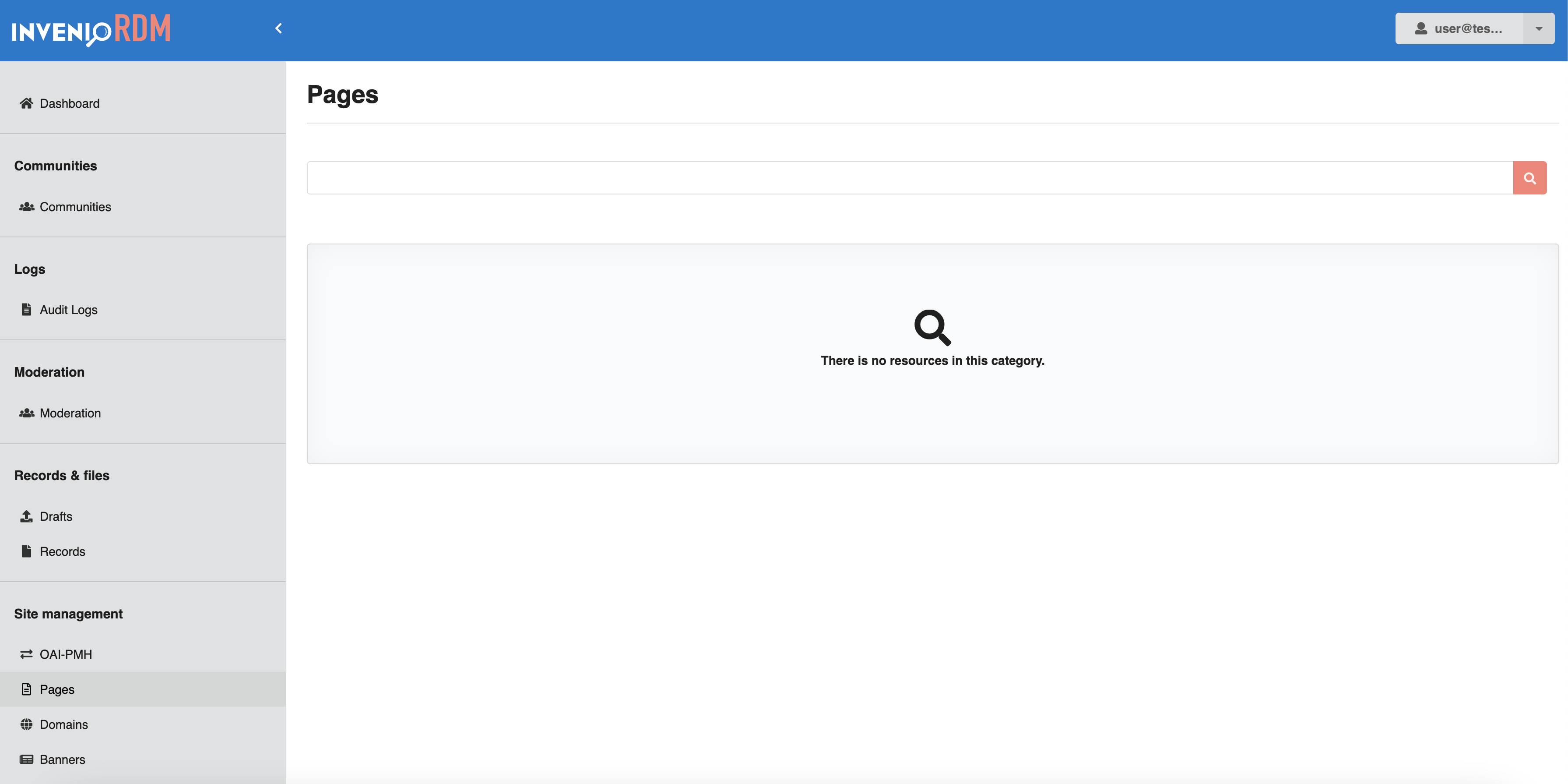Click the user@tes... account button

pos(1459,28)
